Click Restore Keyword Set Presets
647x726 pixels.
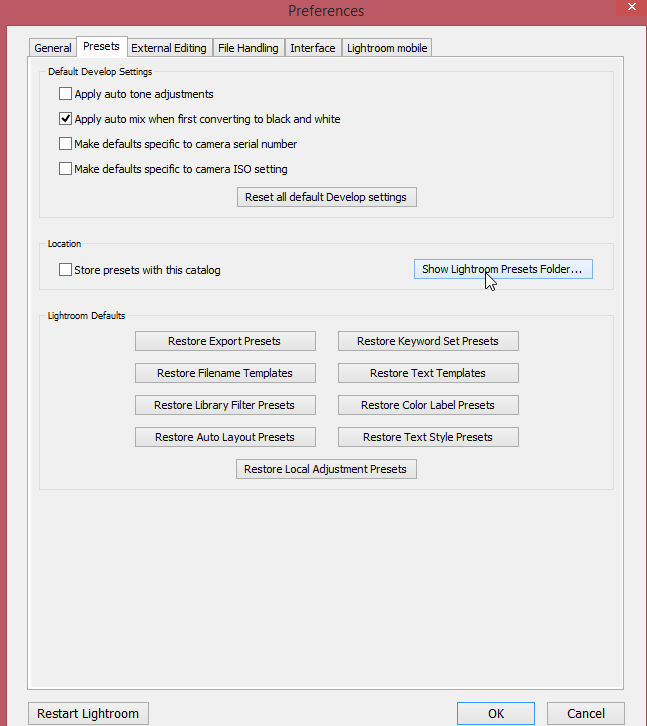pos(428,341)
